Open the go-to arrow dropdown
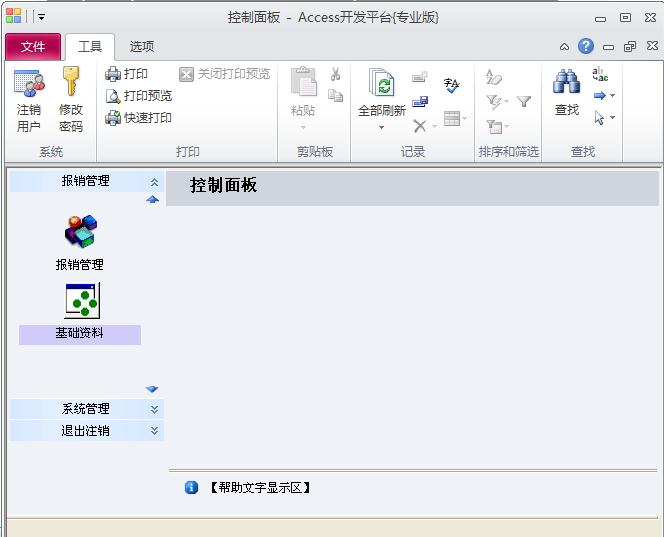The image size is (664, 537). (x=612, y=96)
